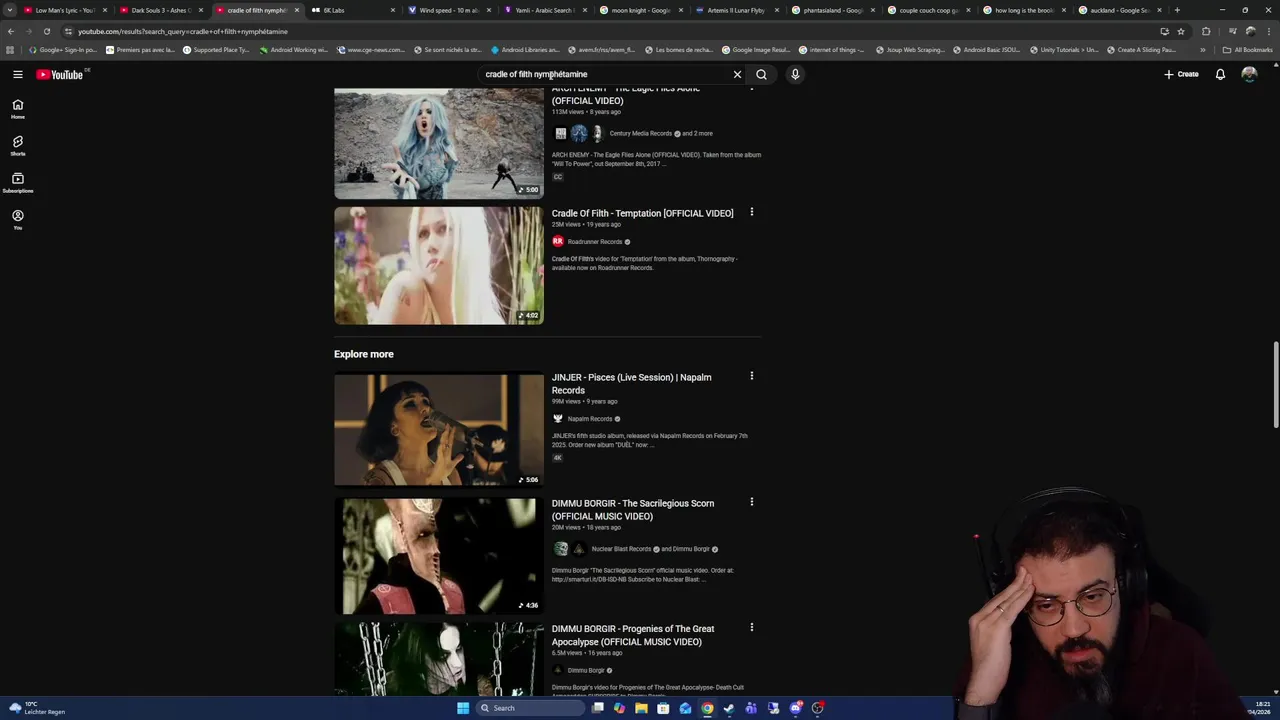Click the YouTube logo
This screenshot has height=720, width=1280.
61,74
